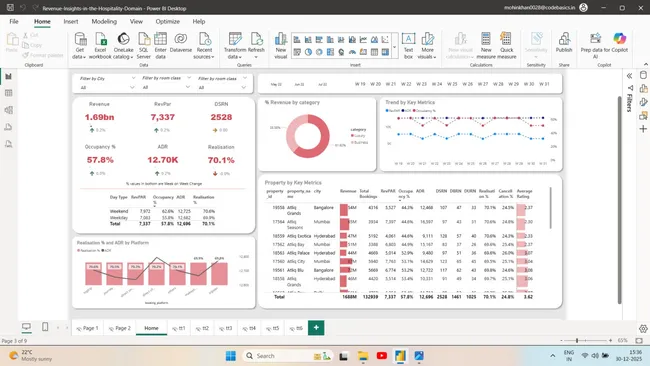Expand the Filters pane
The height and width of the screenshot is (366, 650).
[629, 76]
